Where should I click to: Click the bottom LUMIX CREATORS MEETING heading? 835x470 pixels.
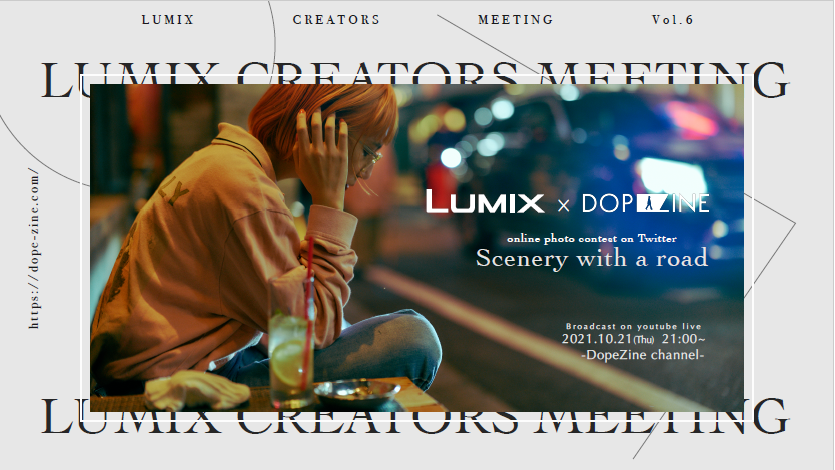point(415,417)
